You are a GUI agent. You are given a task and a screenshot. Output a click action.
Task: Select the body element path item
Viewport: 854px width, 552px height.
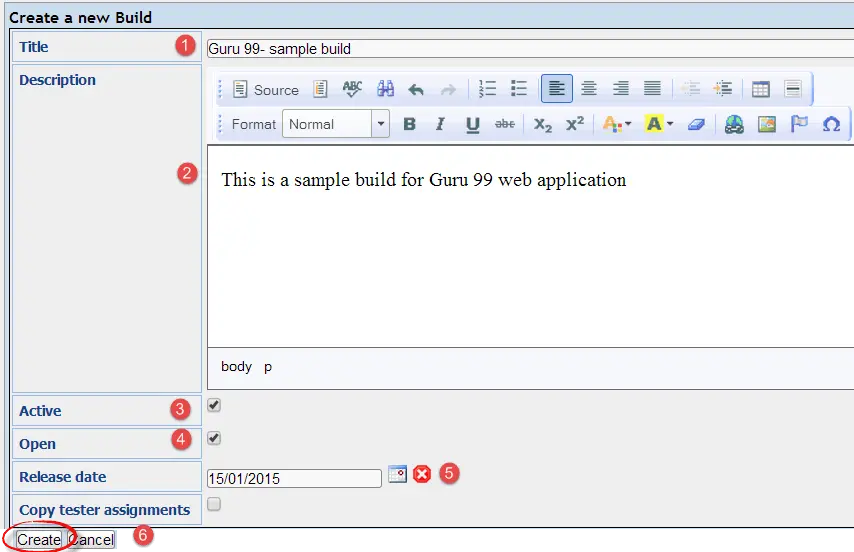click(236, 366)
